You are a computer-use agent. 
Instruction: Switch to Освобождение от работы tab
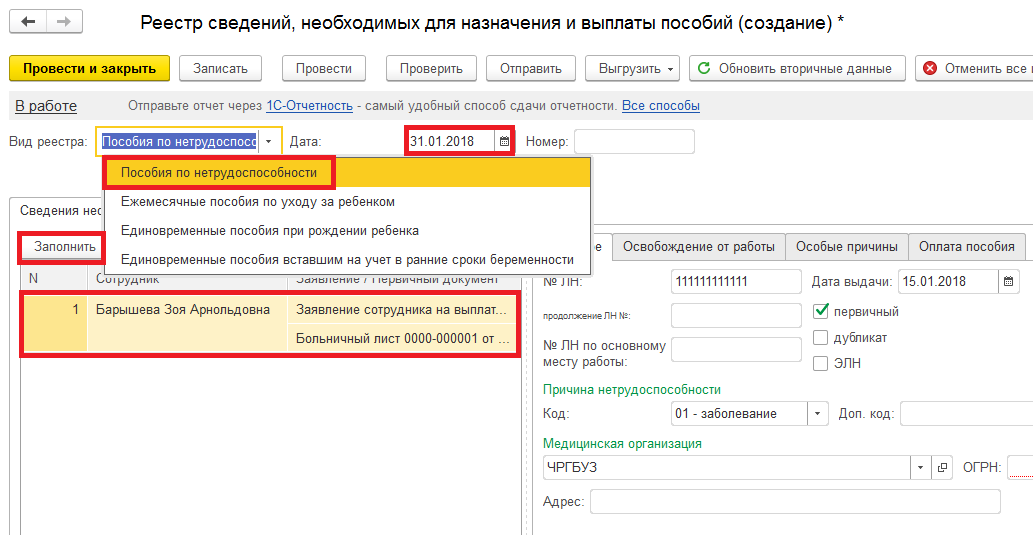point(699,247)
